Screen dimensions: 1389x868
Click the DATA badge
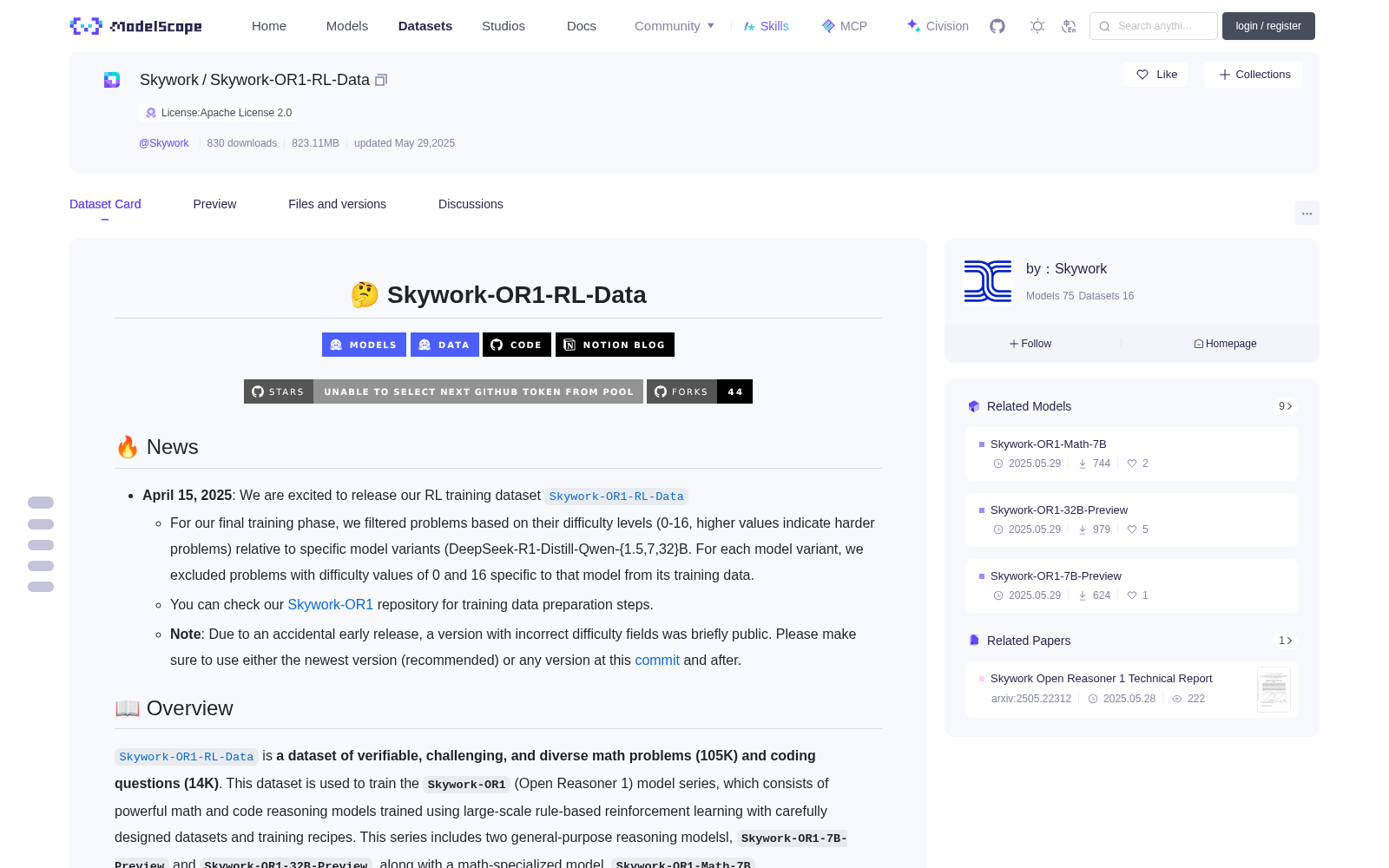pos(444,345)
